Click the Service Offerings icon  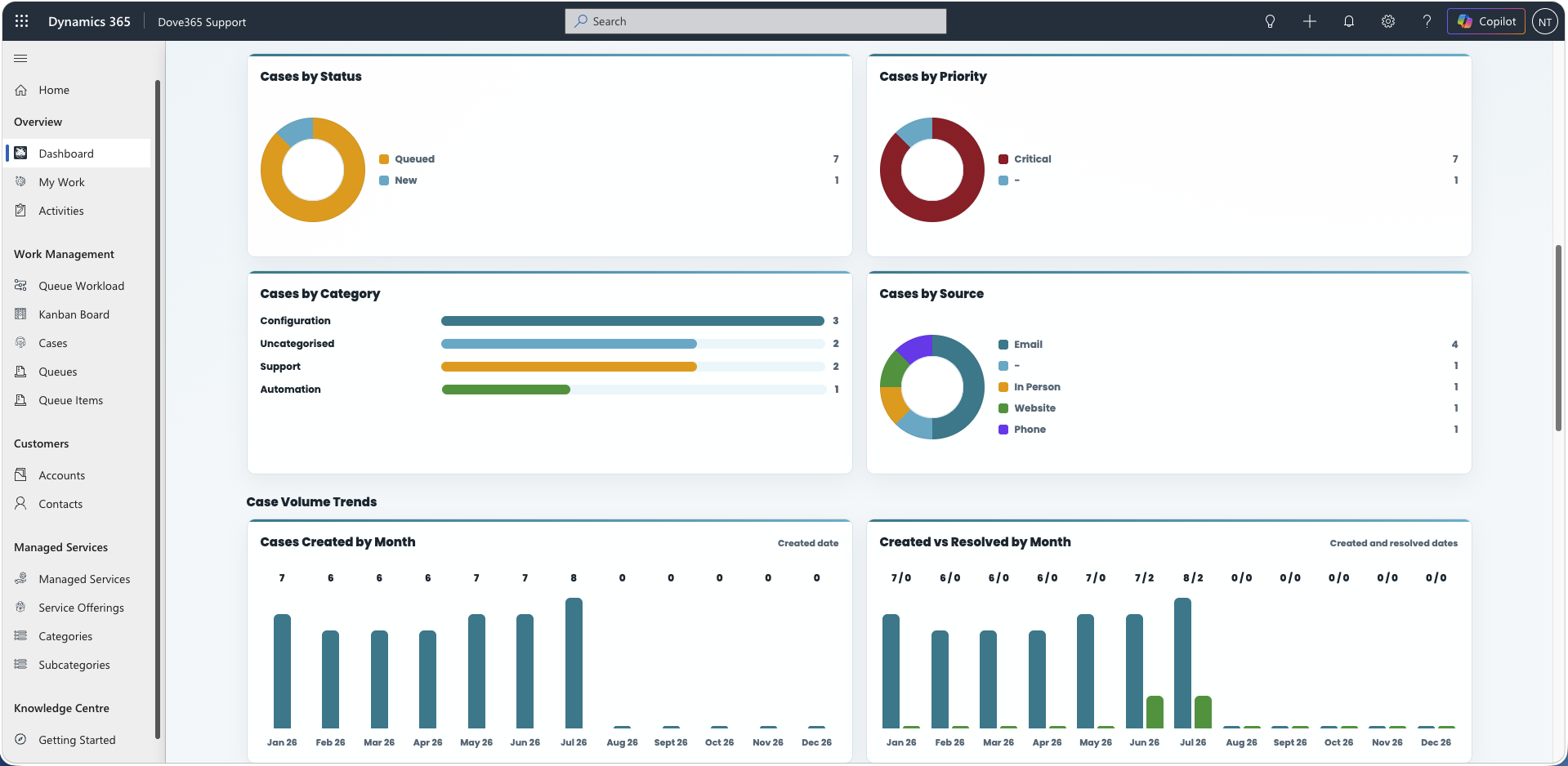[x=21, y=607]
